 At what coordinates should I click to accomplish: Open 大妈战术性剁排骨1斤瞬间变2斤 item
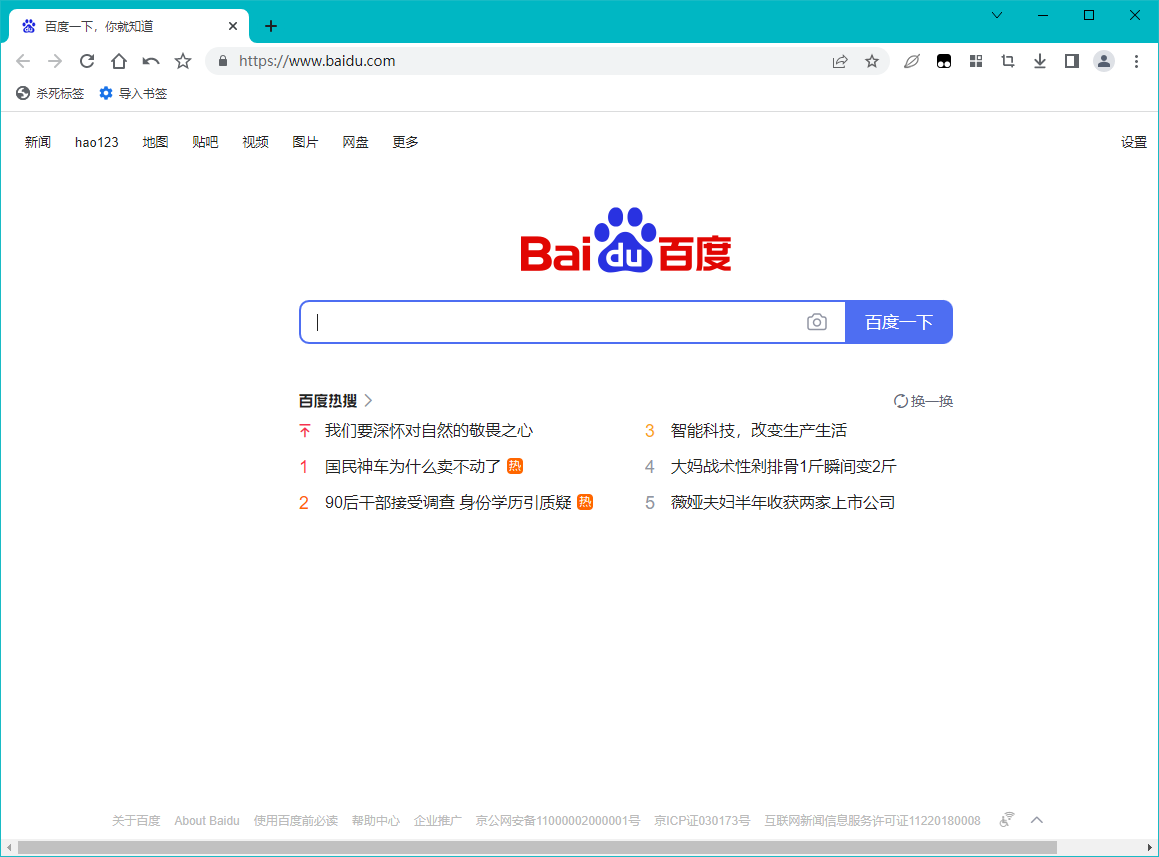[x=783, y=467]
